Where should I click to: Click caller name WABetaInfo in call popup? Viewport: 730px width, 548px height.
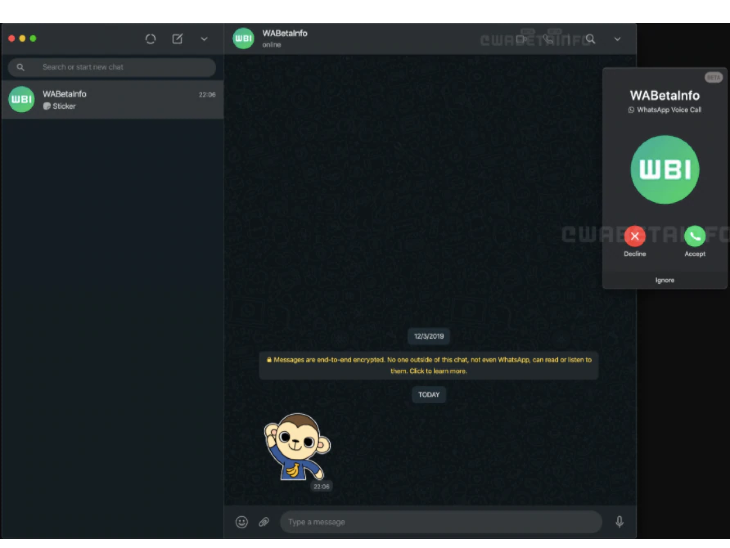click(664, 95)
